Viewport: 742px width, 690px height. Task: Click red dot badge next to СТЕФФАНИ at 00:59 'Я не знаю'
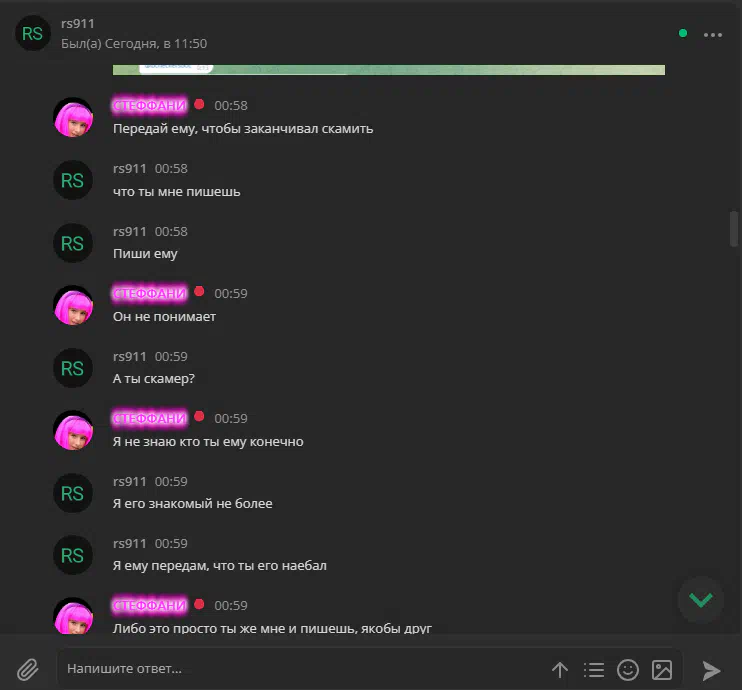pyautogui.click(x=199, y=416)
